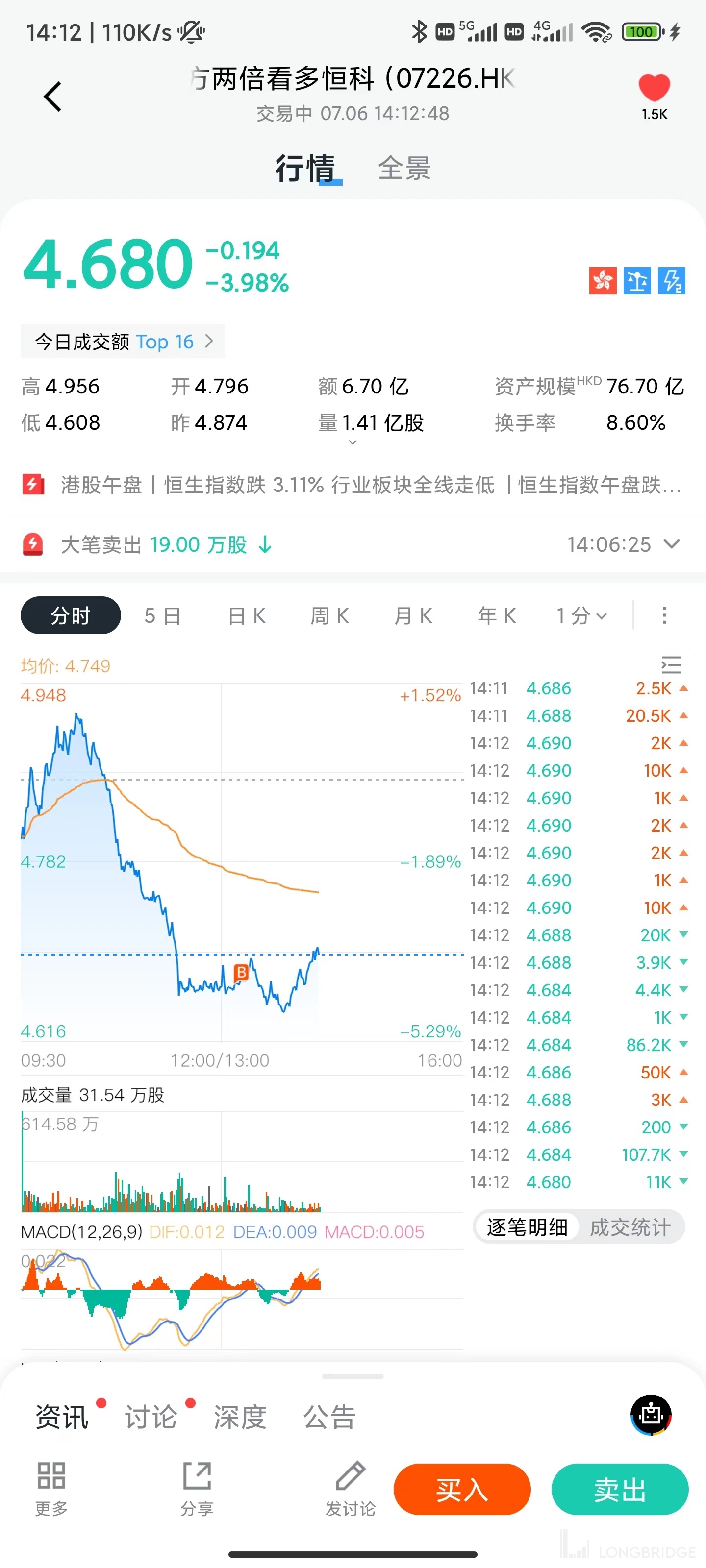Select the 分时 chart mode

(71, 615)
